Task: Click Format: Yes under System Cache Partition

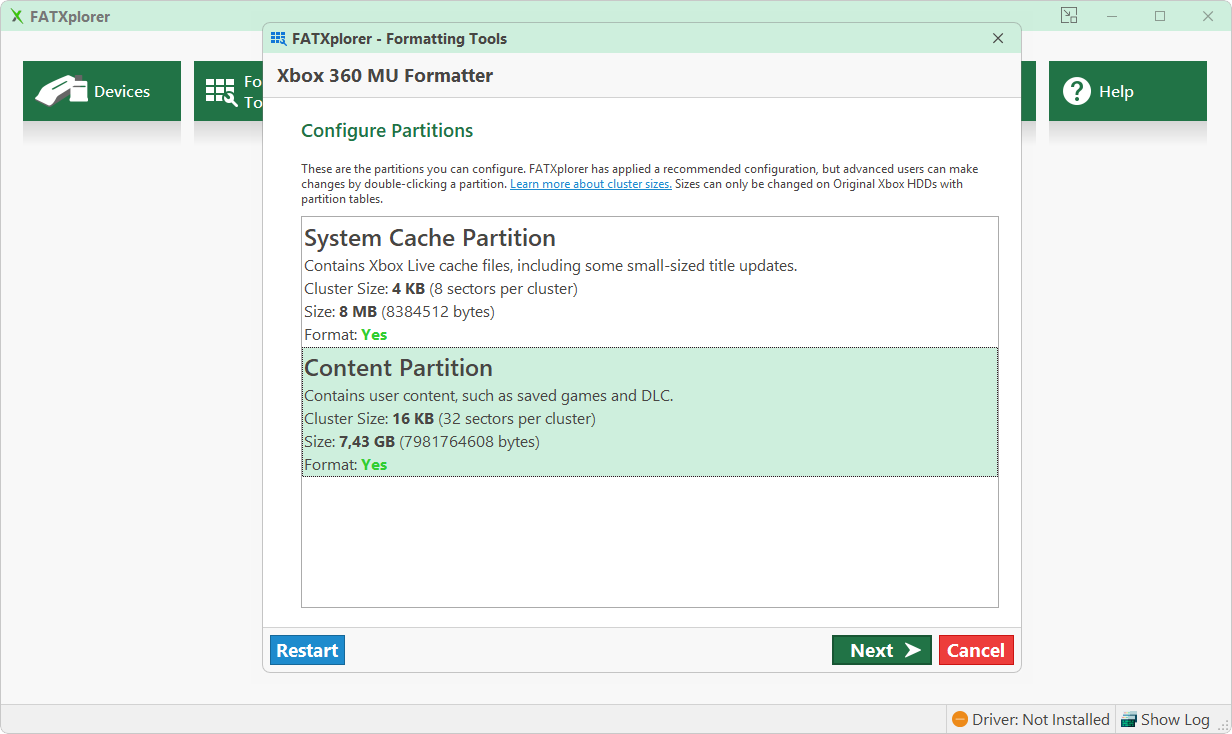Action: pyautogui.click(x=346, y=335)
